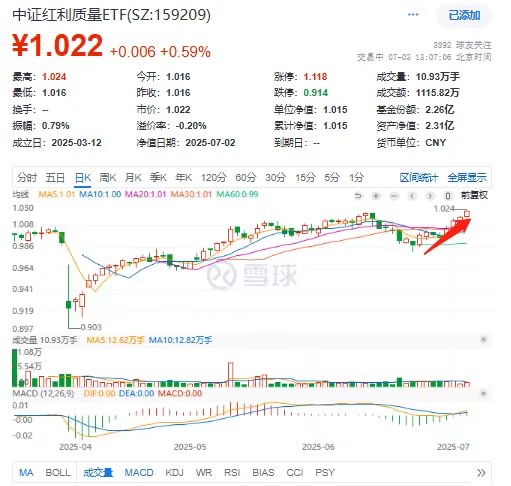The width and height of the screenshot is (511, 486).
Task: Reset chart with the undo arrow icon
Action: [x=358, y=196]
